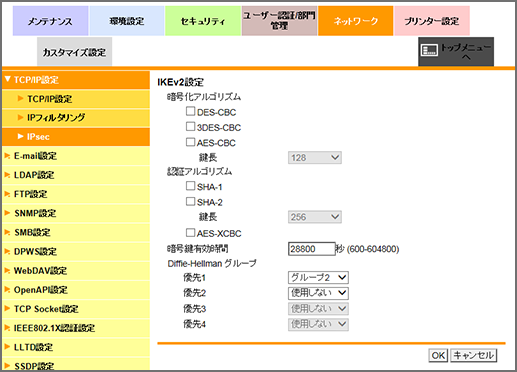The width and height of the screenshot is (517, 372).
Task: Open SMB設定 in the sidebar
Action: (76, 232)
